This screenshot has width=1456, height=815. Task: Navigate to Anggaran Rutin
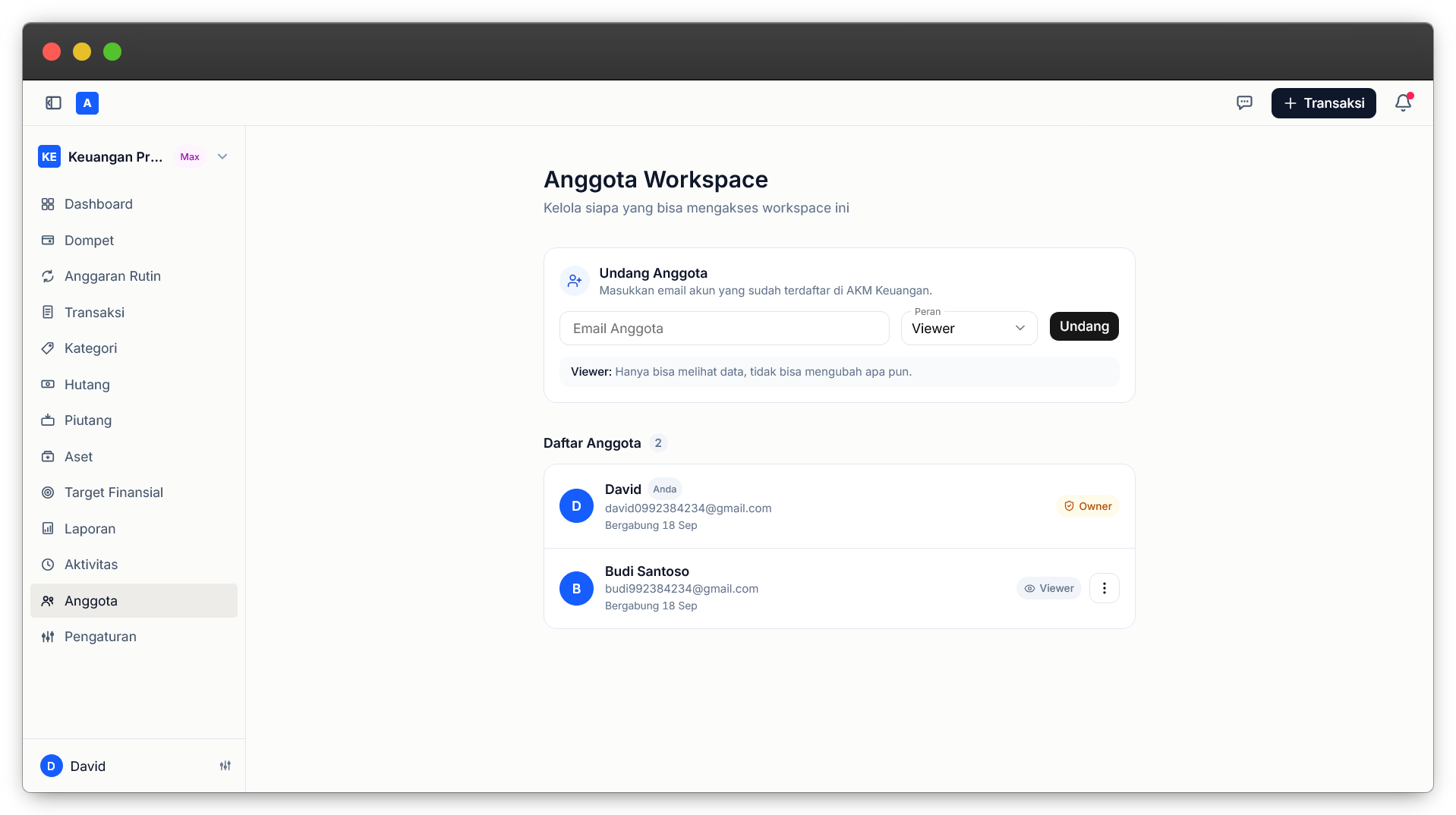pos(134,276)
